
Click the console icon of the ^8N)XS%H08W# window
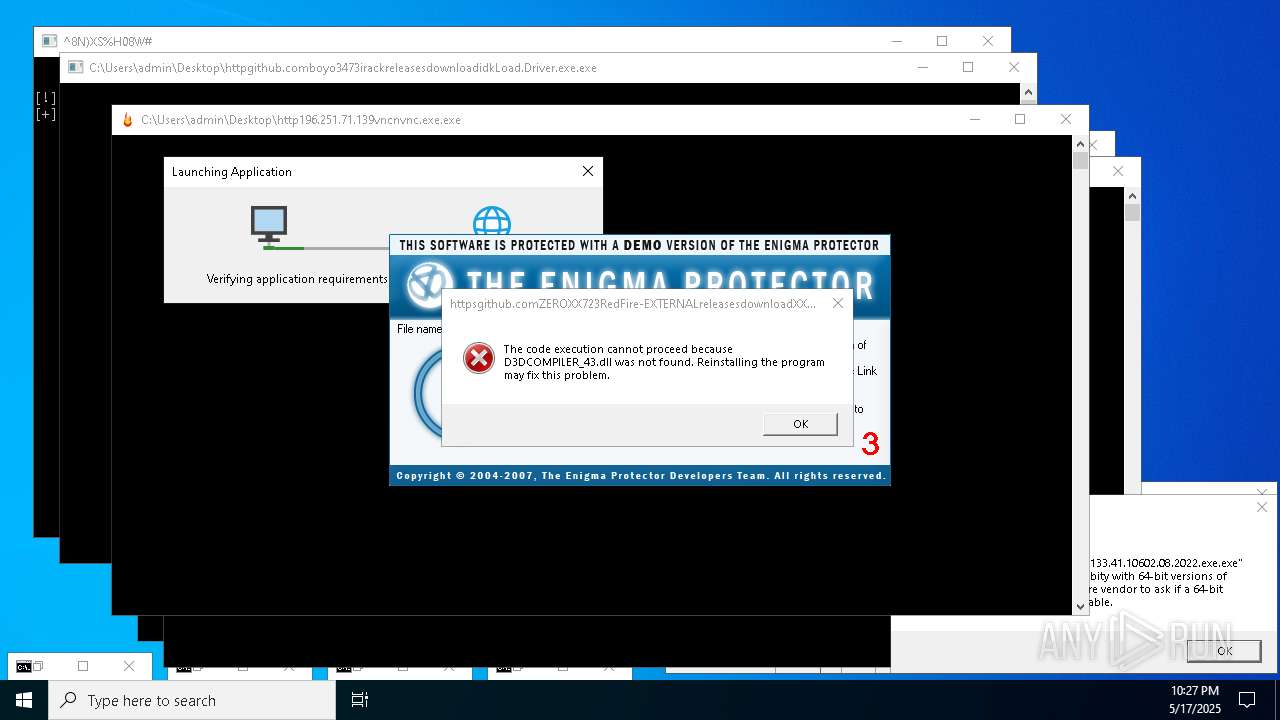(x=49, y=41)
